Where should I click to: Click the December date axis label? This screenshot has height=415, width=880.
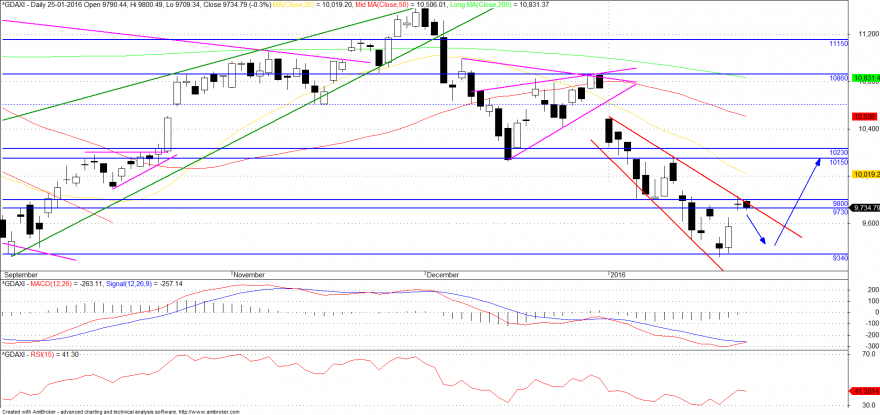pyautogui.click(x=443, y=275)
